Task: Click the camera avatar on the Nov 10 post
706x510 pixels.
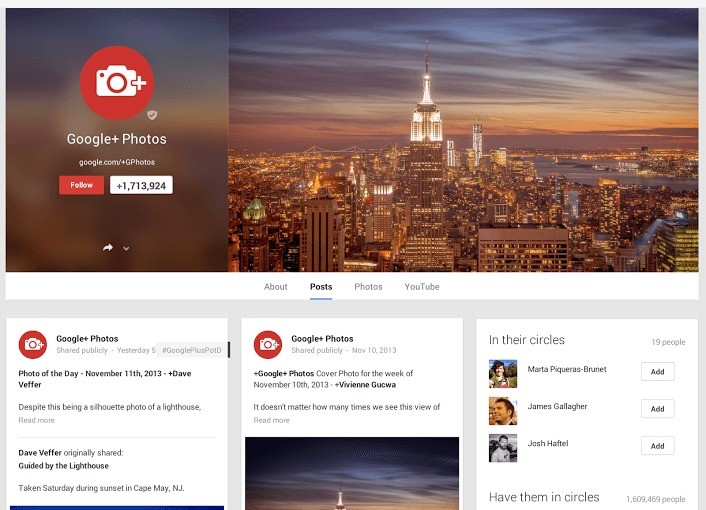Action: coord(268,344)
